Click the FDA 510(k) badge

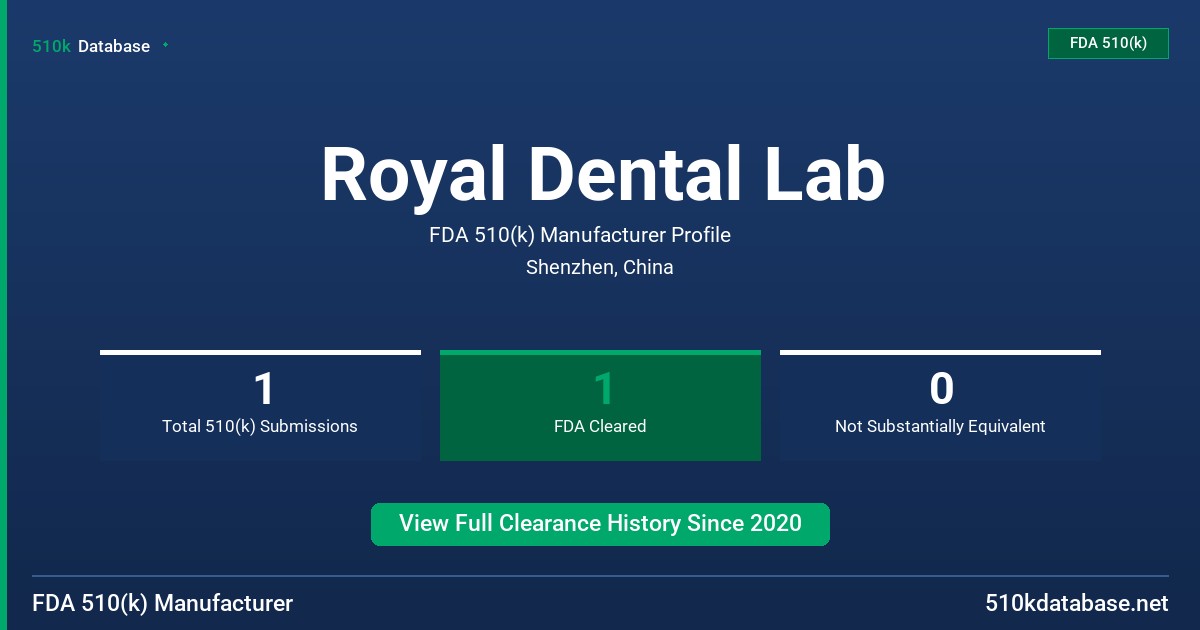click(x=1108, y=43)
